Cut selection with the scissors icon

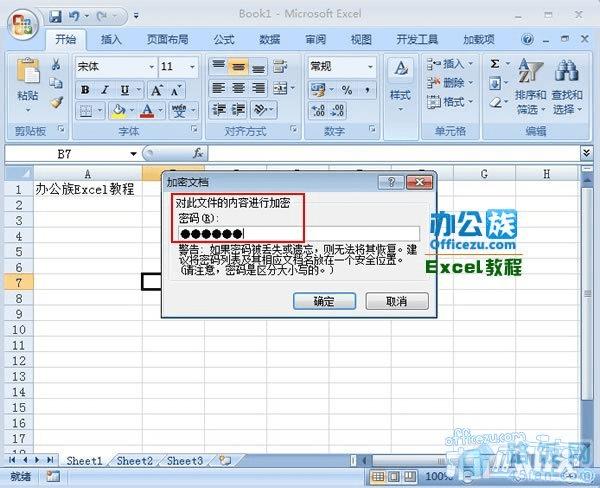click(56, 64)
